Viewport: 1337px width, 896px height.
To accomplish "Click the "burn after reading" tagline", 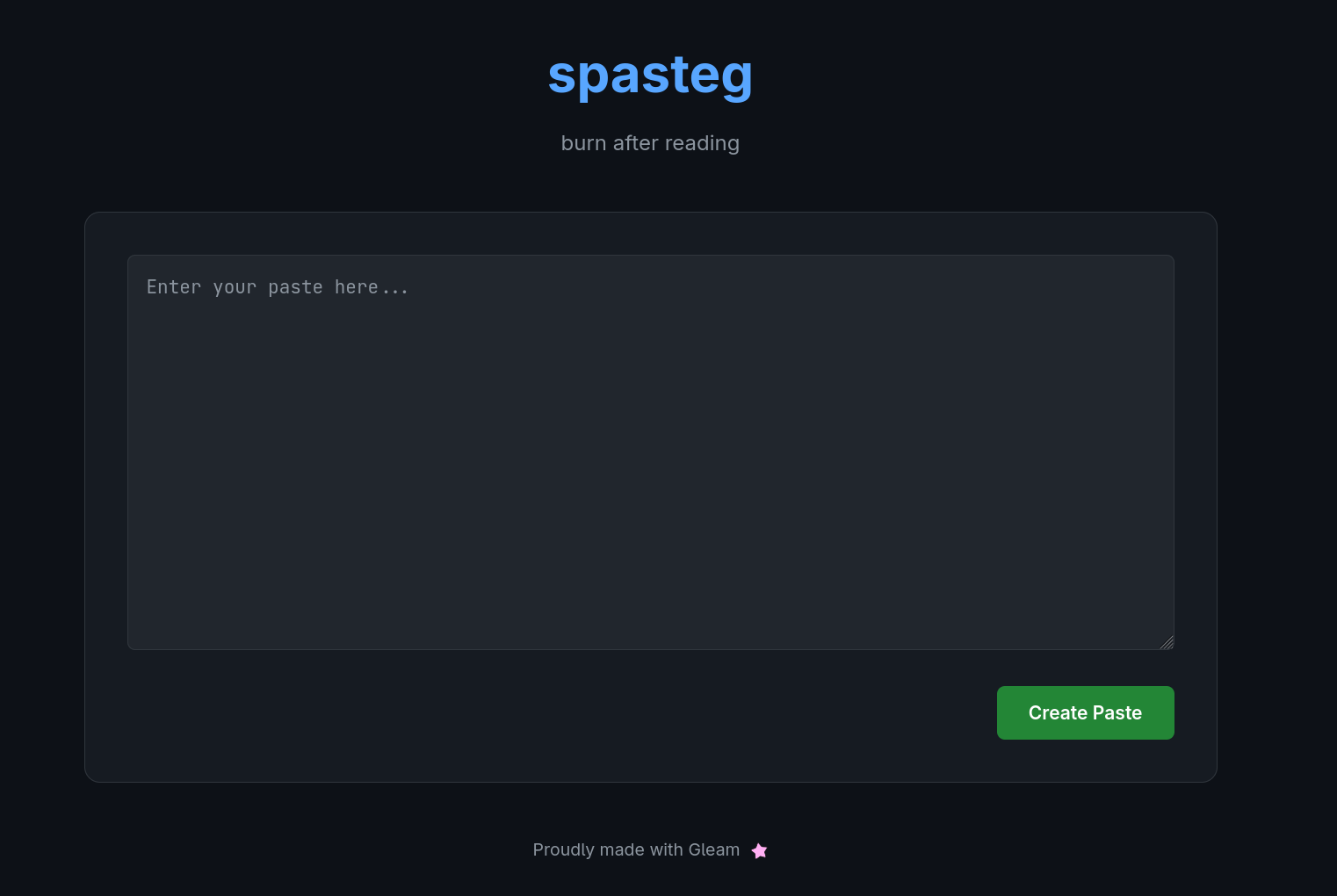I will [650, 143].
